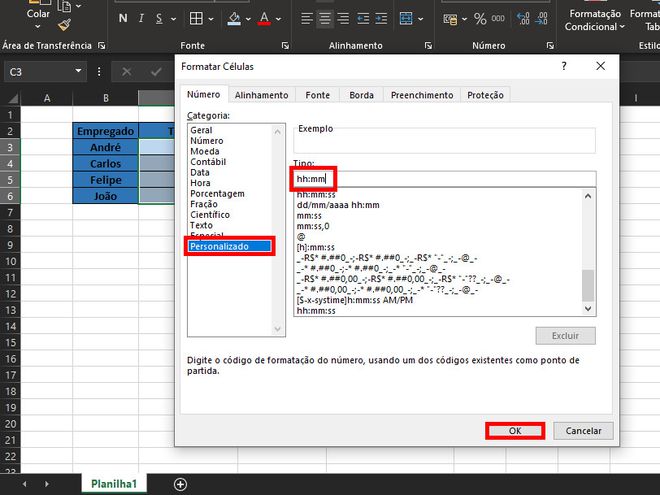Open the accounting format dropdown arrow
The height and width of the screenshot is (495, 660).
point(464,19)
